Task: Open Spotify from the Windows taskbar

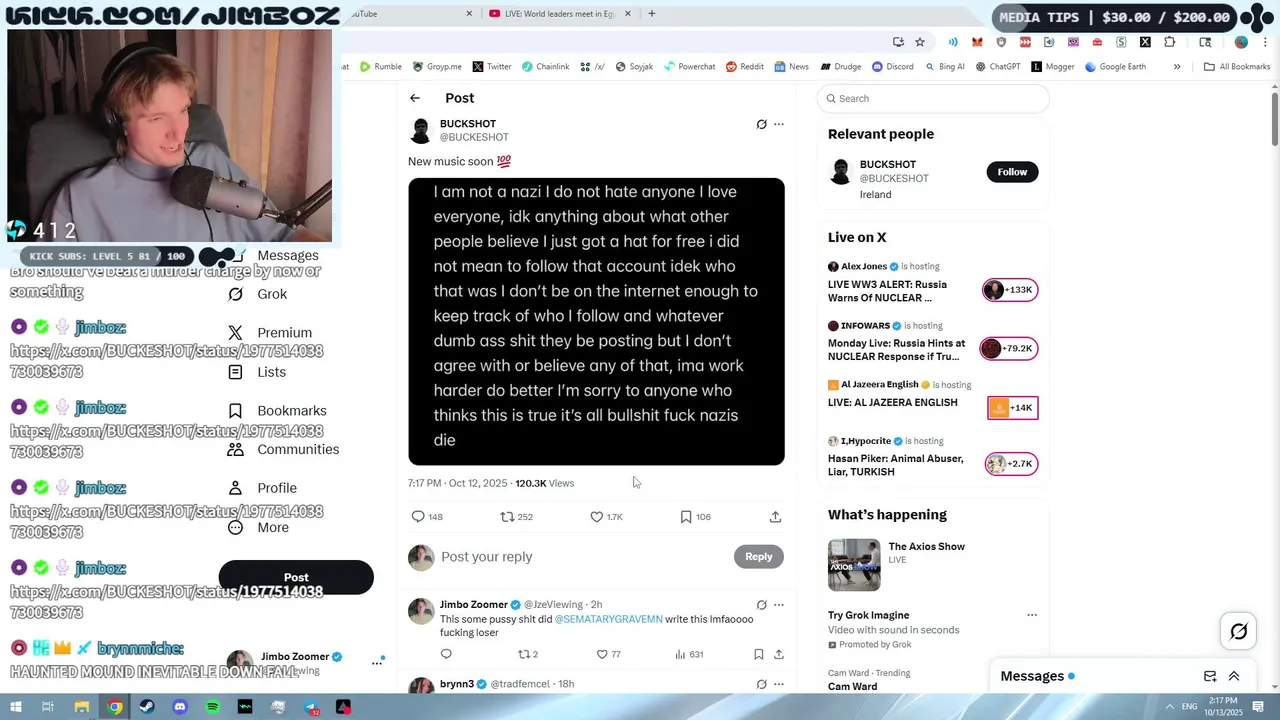Action: point(213,707)
